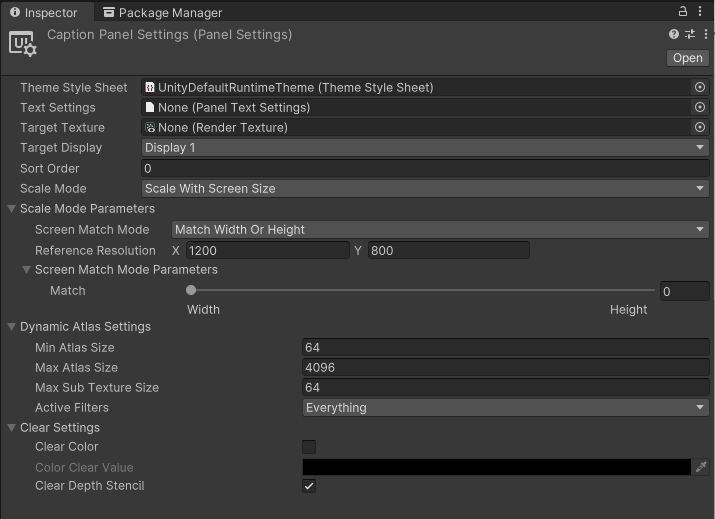Click the Open button

tap(687, 58)
